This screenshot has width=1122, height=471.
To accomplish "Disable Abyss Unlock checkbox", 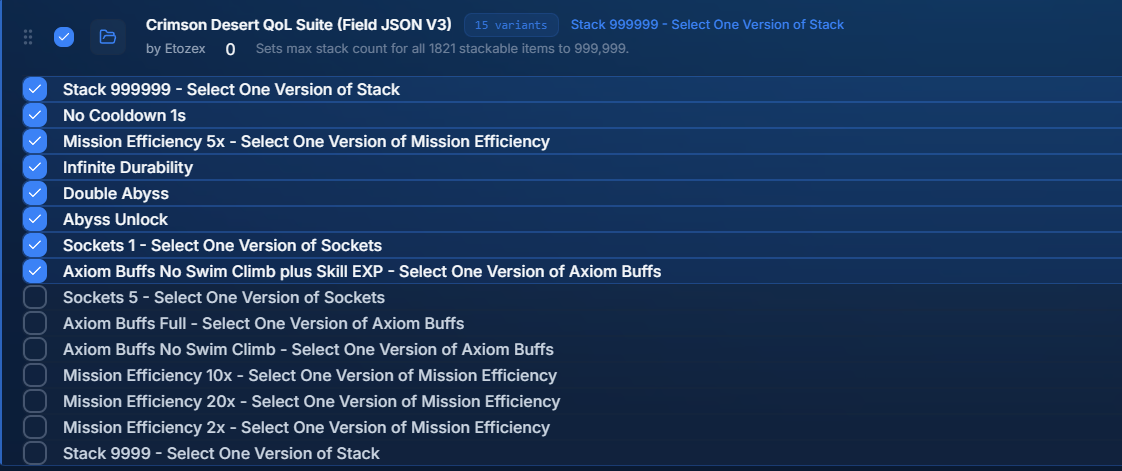I will point(34,219).
